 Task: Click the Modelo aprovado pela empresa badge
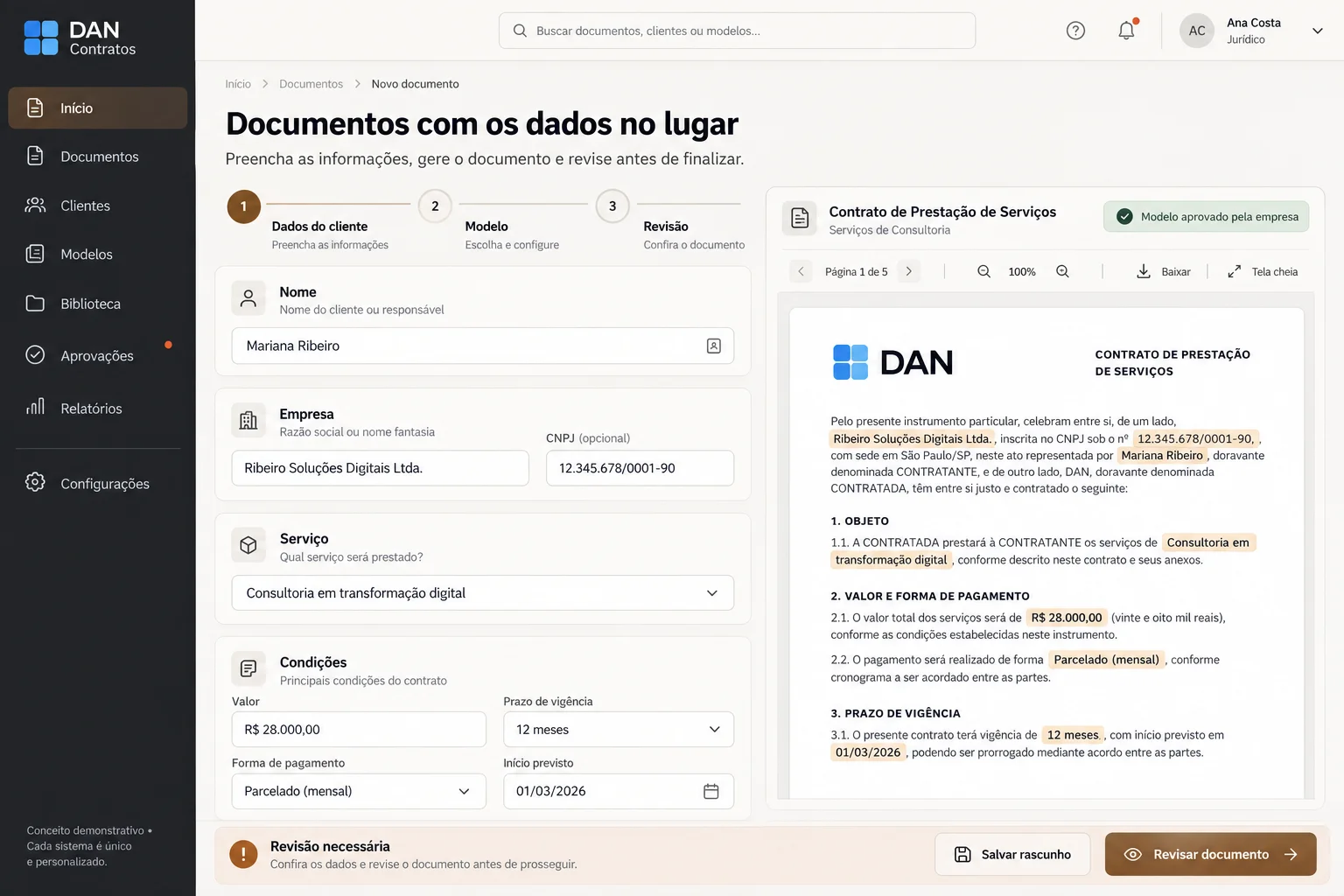[1207, 217]
